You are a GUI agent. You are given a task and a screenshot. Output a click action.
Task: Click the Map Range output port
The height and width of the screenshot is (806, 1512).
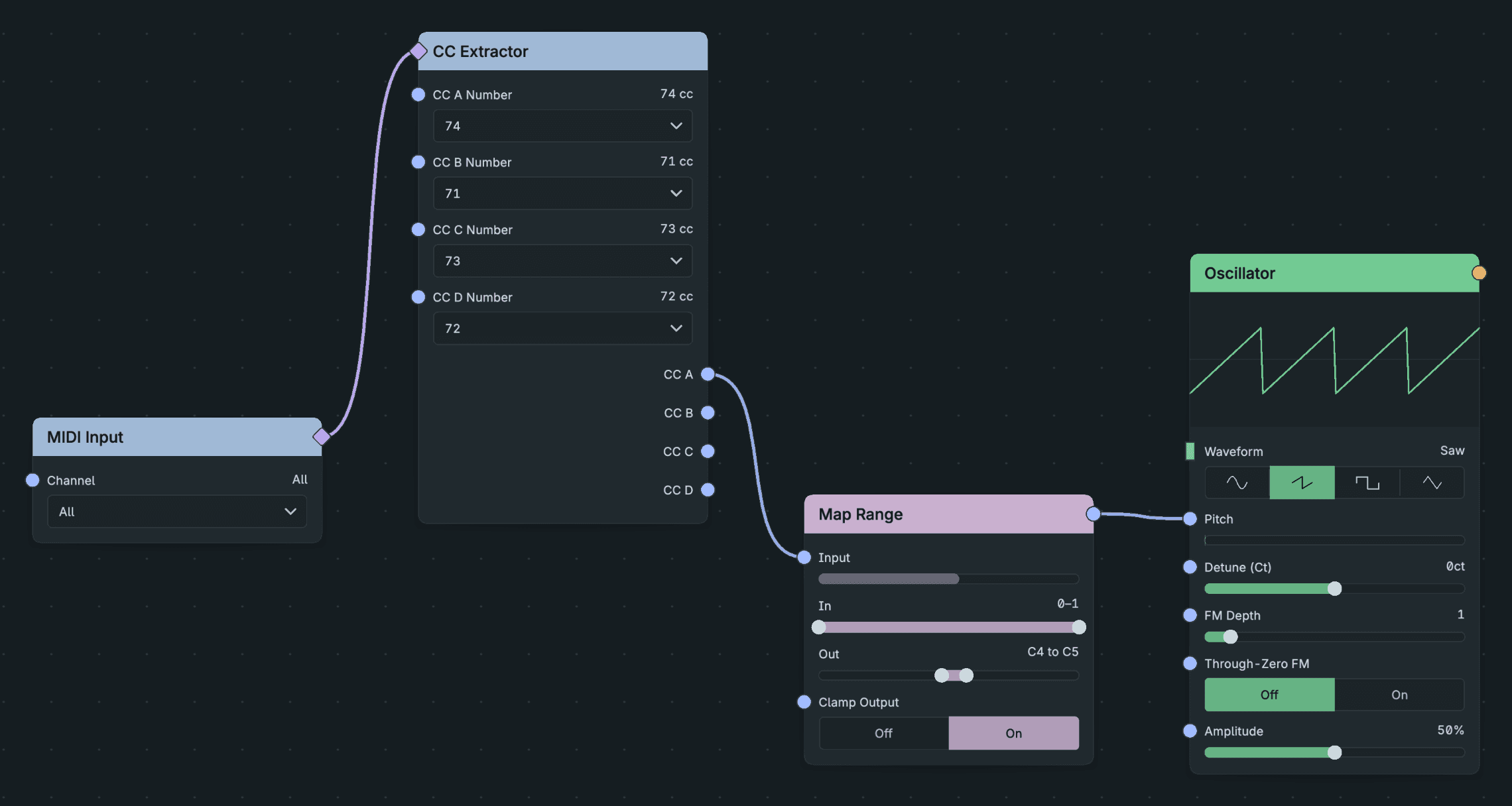pos(1093,514)
